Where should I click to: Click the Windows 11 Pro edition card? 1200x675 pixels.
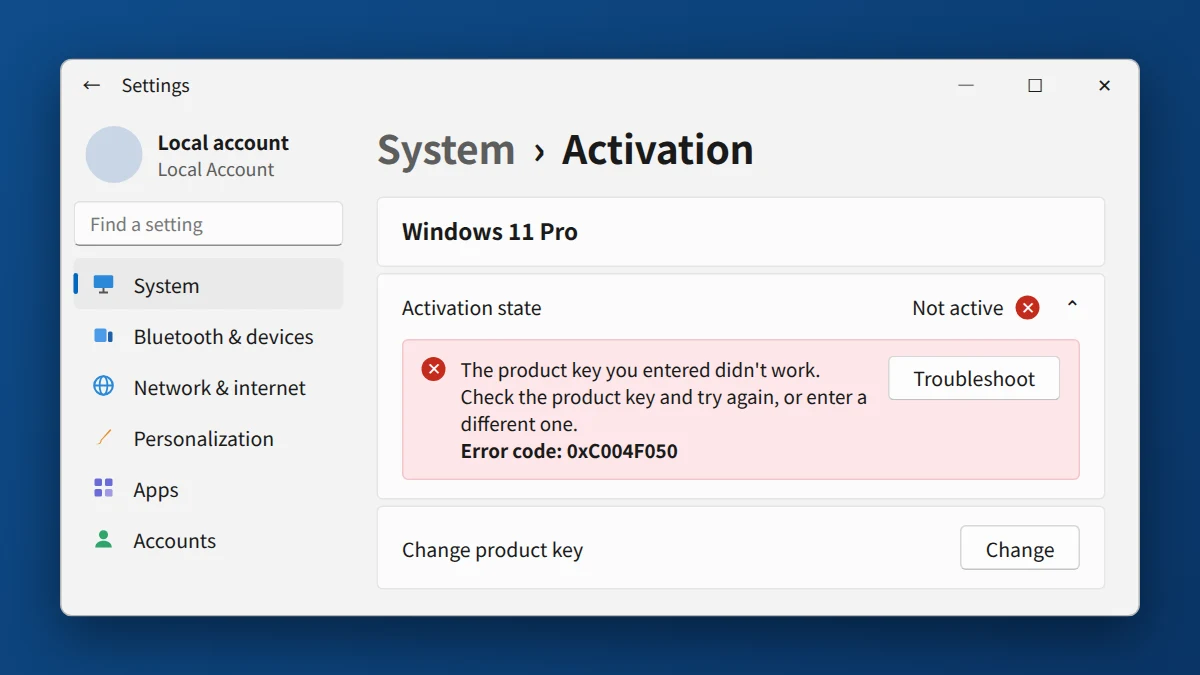point(741,232)
